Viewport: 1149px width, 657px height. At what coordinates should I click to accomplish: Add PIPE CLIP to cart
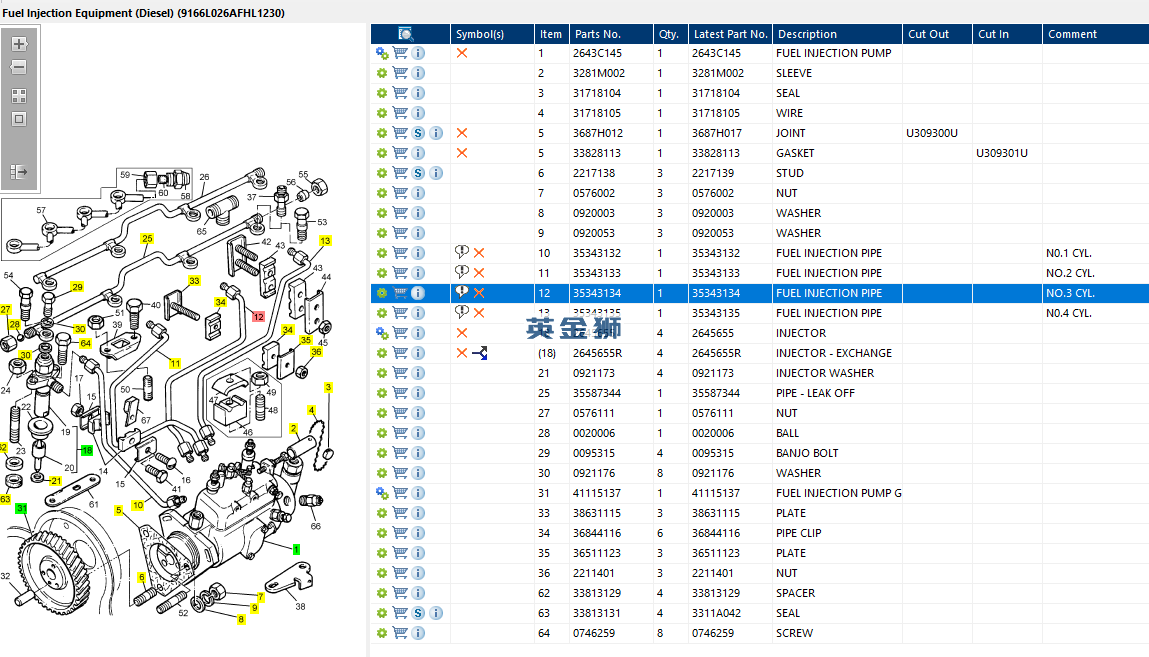[400, 532]
